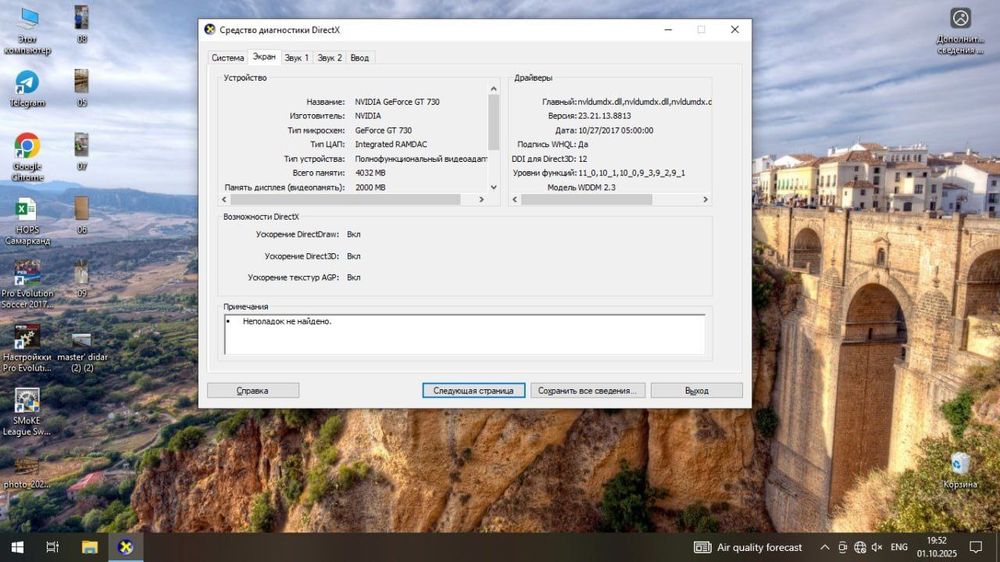The width and height of the screenshot is (1000, 562).
Task: Open the Air quality forecast widget
Action: pyautogui.click(x=747, y=547)
